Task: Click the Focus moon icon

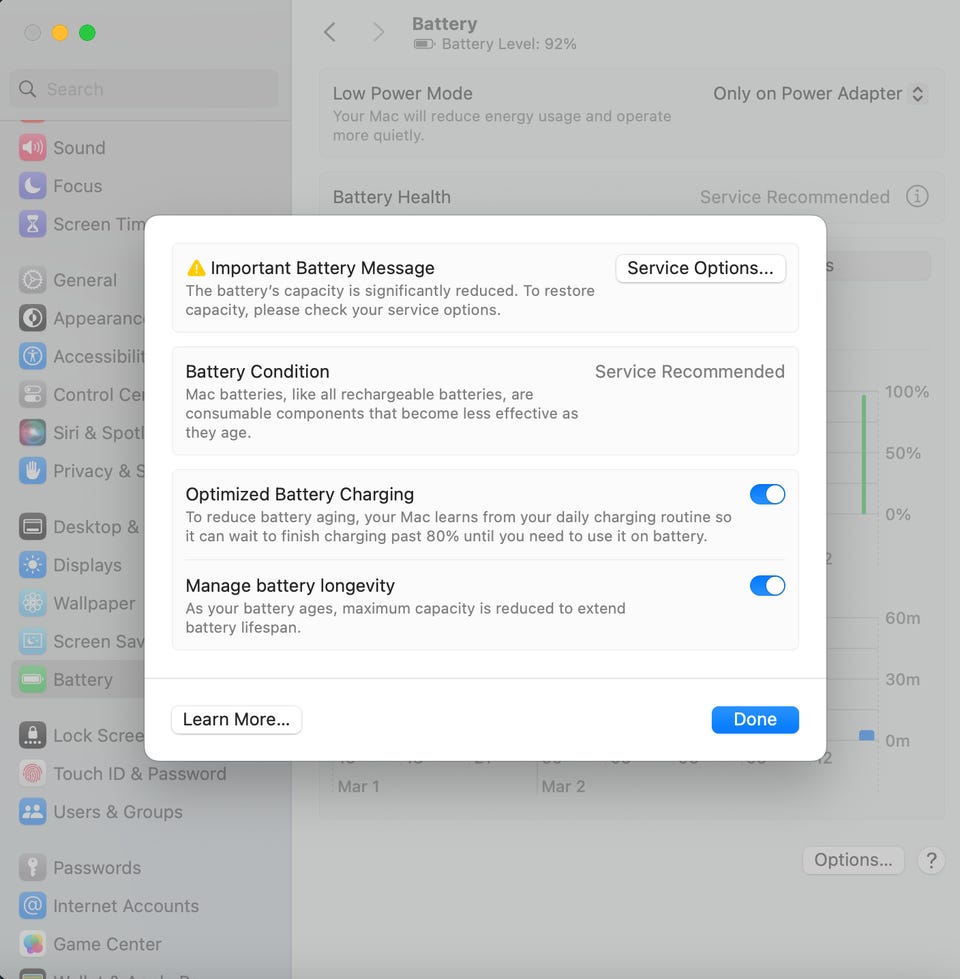Action: point(32,186)
